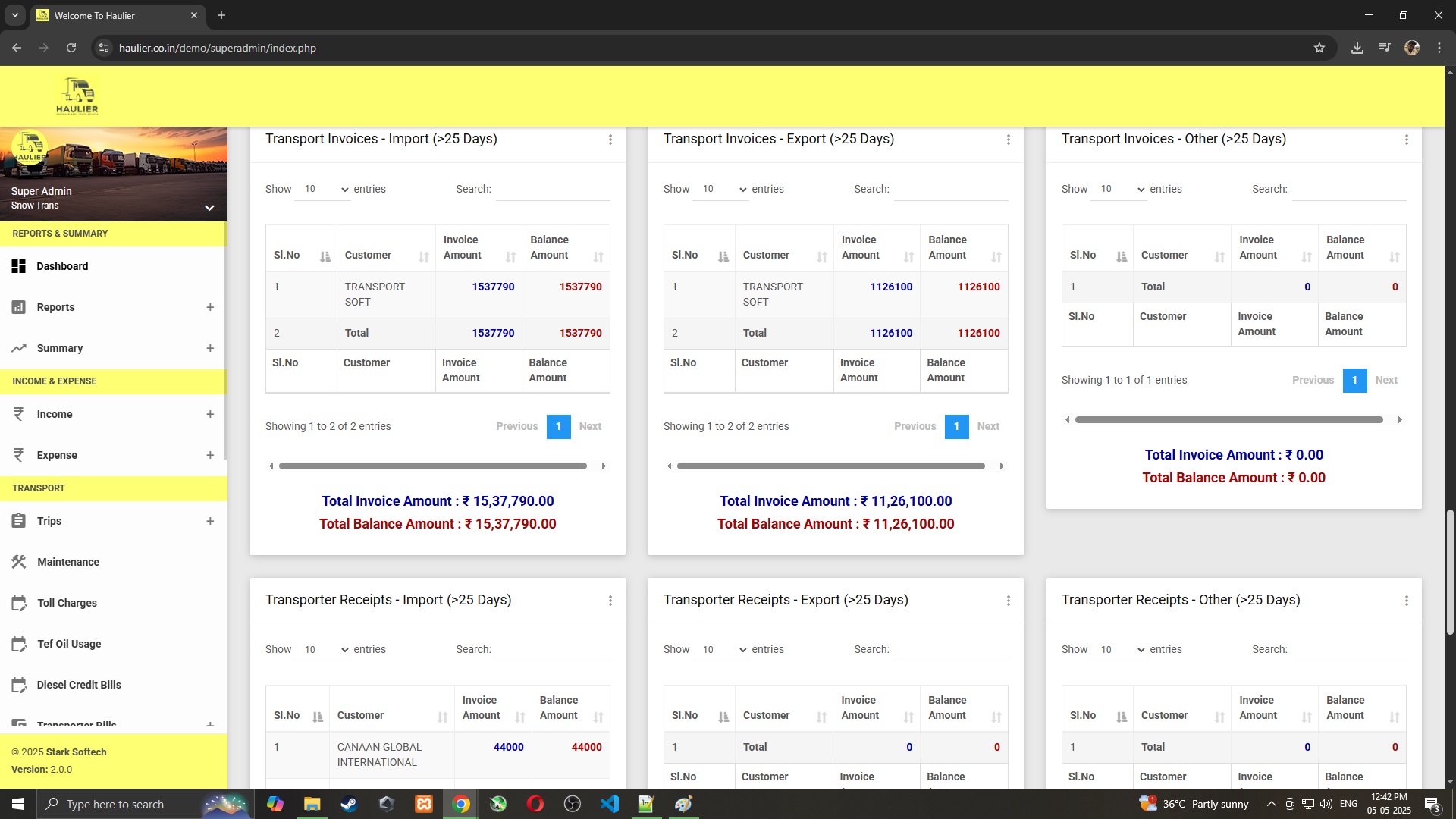Select page 1 in Transport Invoices - Other pagination
Image resolution: width=1456 pixels, height=819 pixels.
(x=1354, y=380)
